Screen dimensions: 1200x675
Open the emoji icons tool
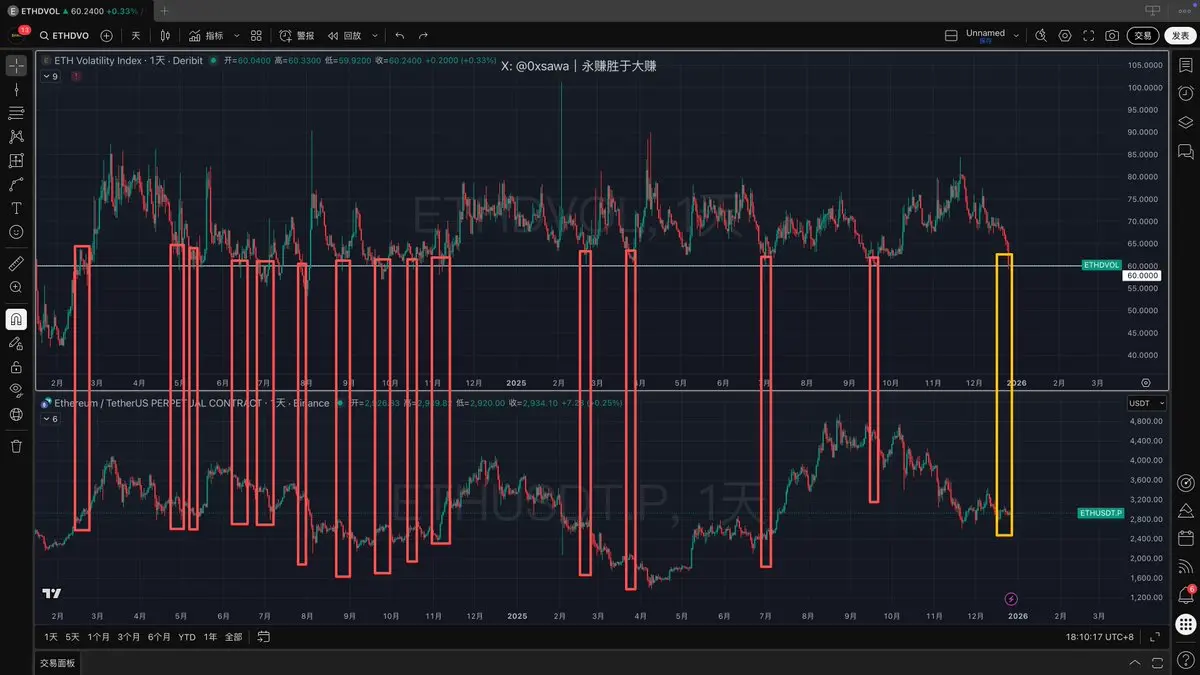(x=16, y=232)
